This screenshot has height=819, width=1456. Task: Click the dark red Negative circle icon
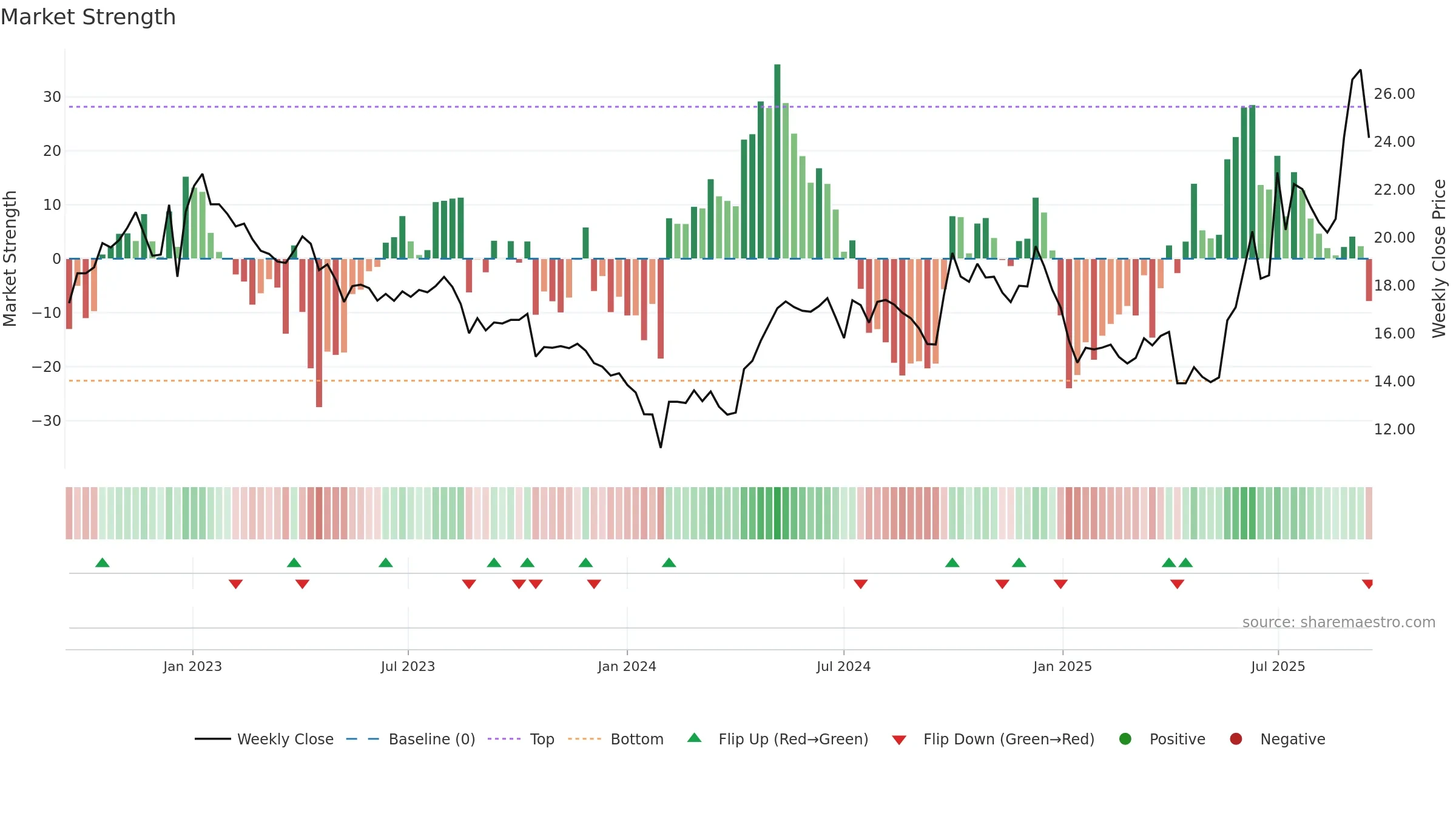pos(1236,739)
